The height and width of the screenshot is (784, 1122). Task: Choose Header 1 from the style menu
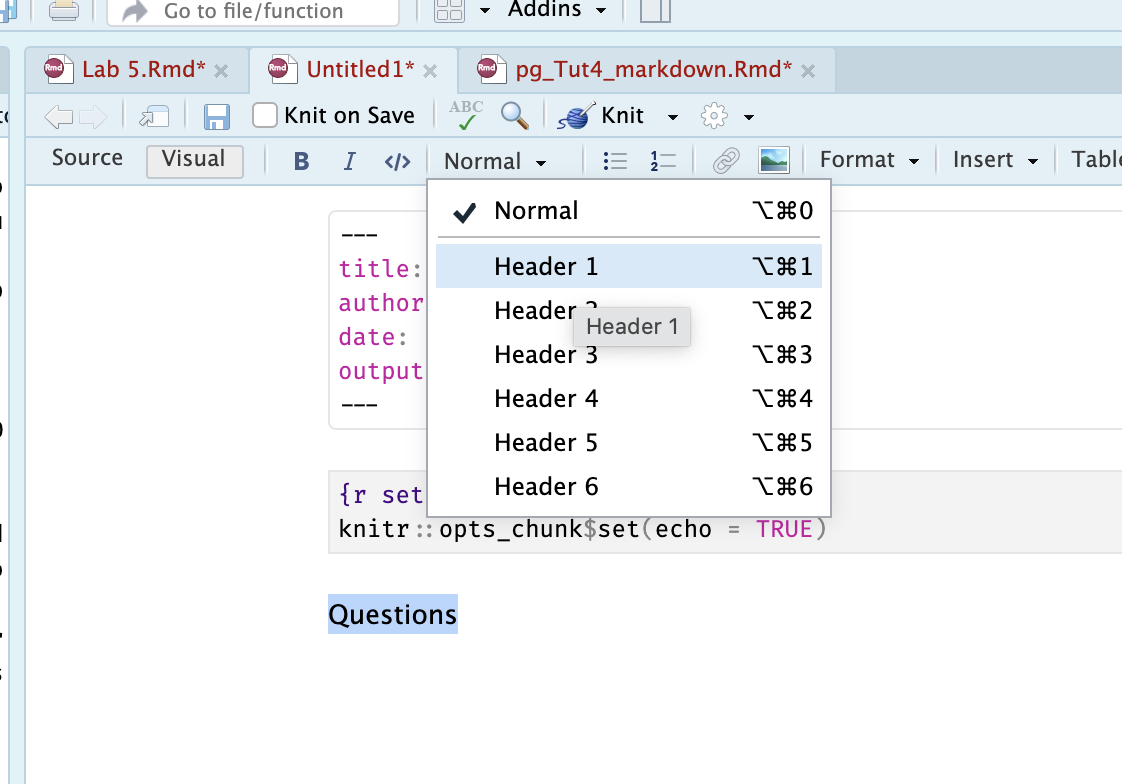(x=546, y=267)
